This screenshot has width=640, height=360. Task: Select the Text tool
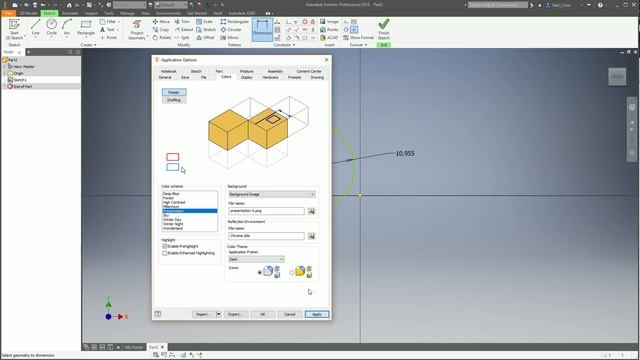pyautogui.click(x=107, y=29)
